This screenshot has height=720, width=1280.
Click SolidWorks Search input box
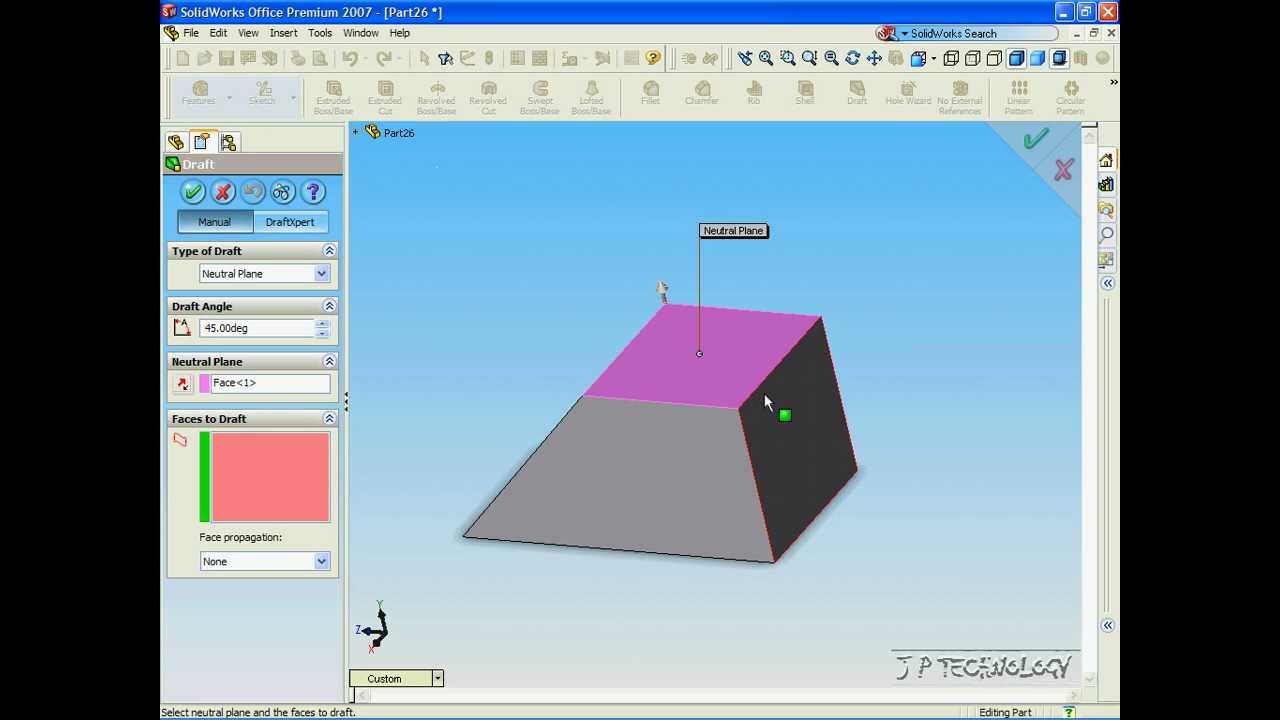tap(980, 34)
